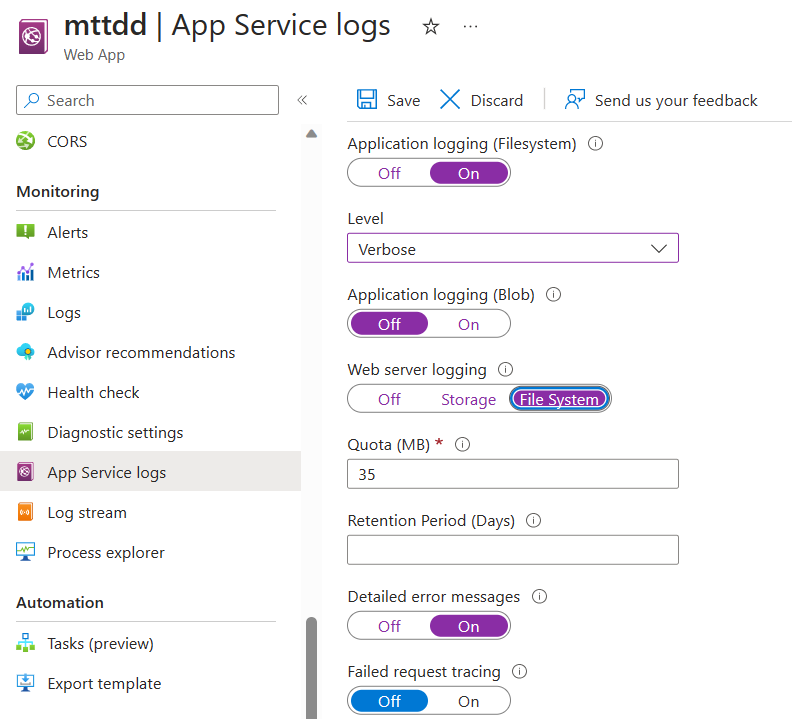This screenshot has height=719, width=792.
Task: Open Log stream in the sidebar
Action: coord(87,513)
